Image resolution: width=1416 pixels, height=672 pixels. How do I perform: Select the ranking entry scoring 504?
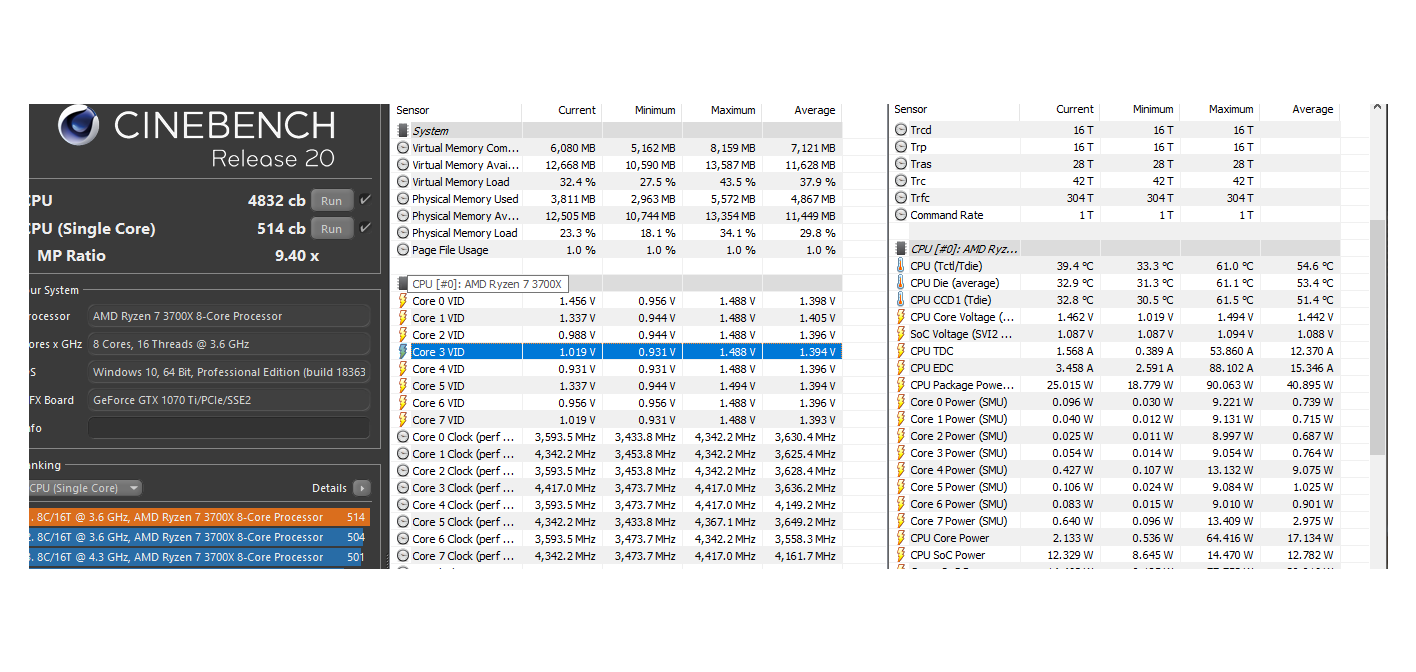click(x=199, y=537)
